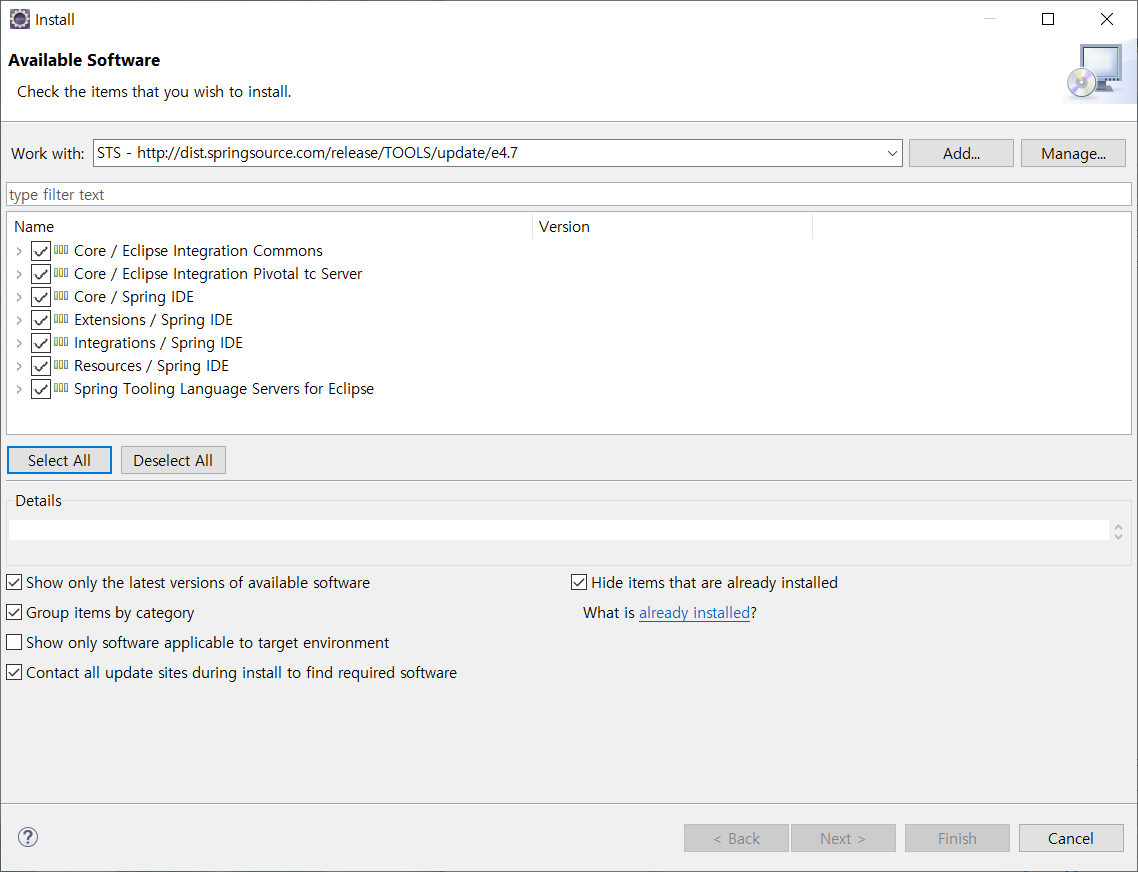Select the Integrations / Spring IDE row text
This screenshot has width=1138, height=872.
158,343
